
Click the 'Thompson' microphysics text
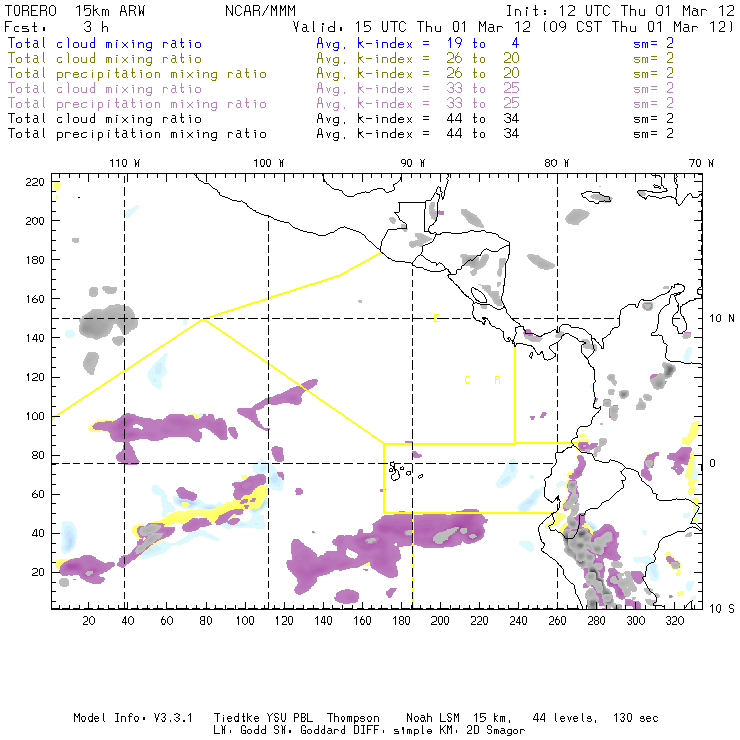(353, 718)
